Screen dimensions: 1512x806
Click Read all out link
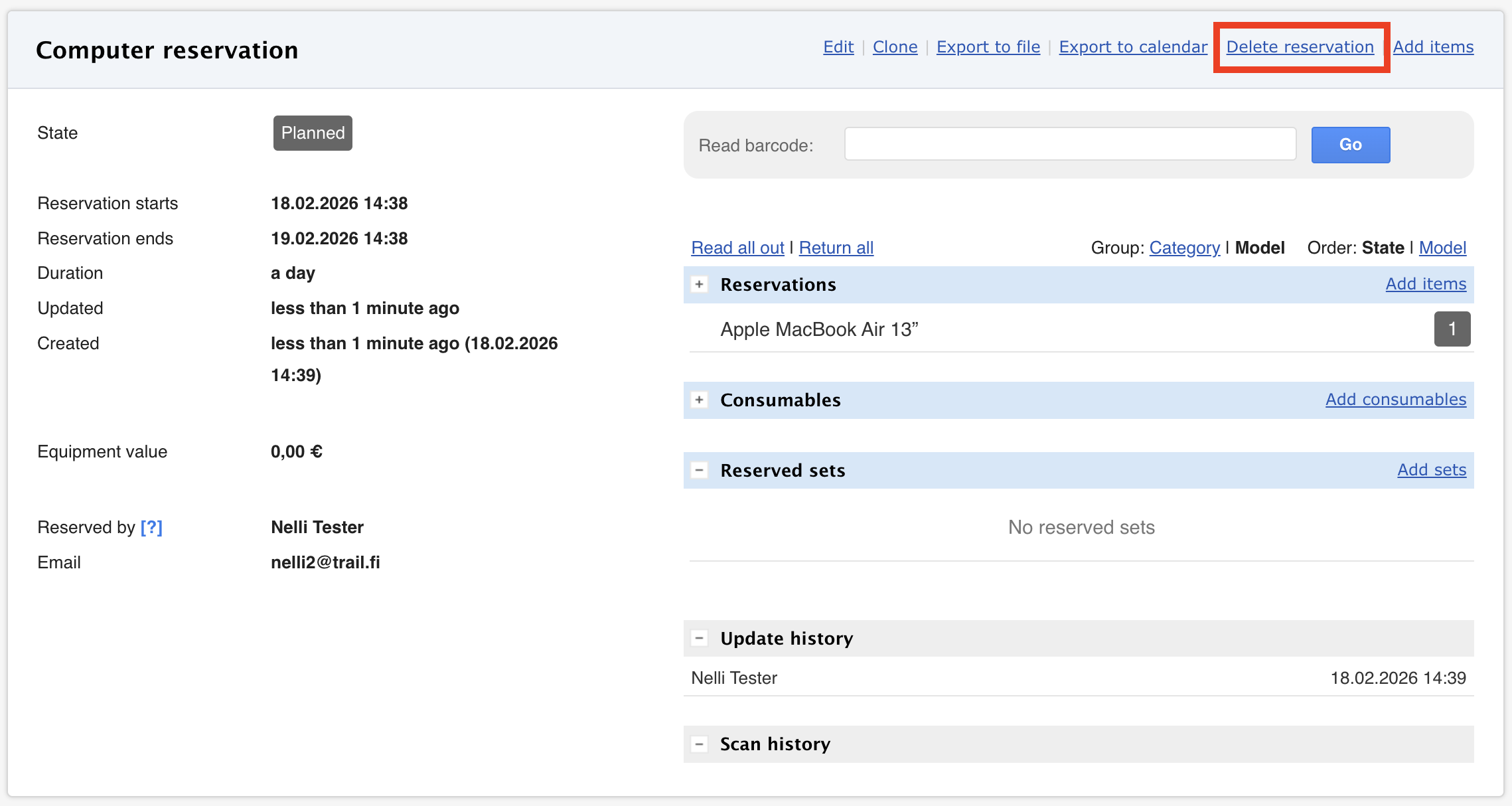coord(737,248)
